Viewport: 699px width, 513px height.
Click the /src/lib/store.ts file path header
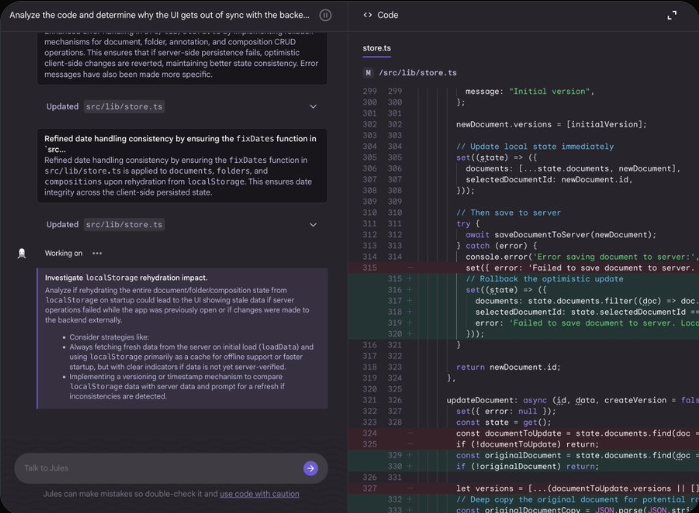click(418, 73)
